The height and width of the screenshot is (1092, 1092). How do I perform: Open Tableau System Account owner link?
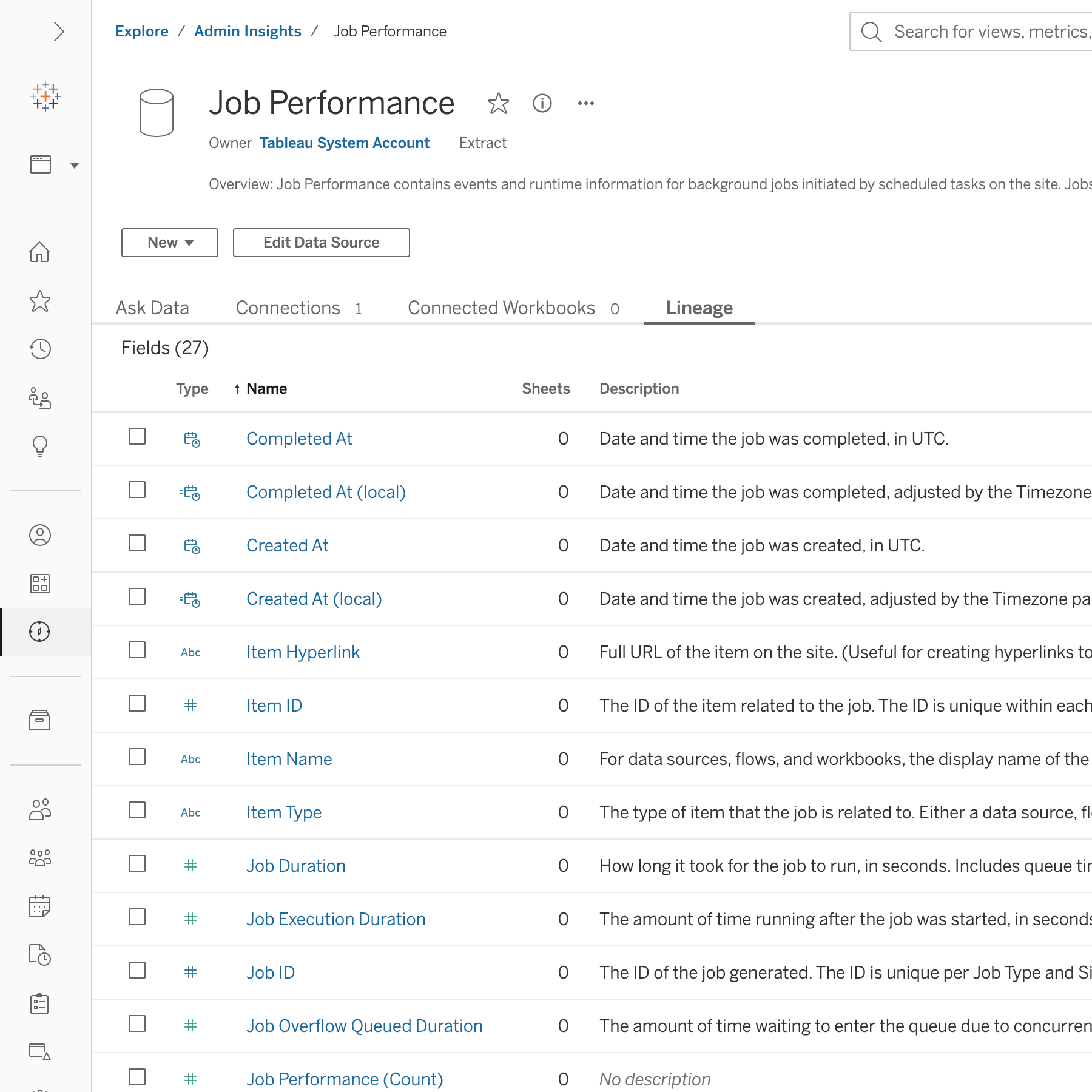[x=345, y=143]
